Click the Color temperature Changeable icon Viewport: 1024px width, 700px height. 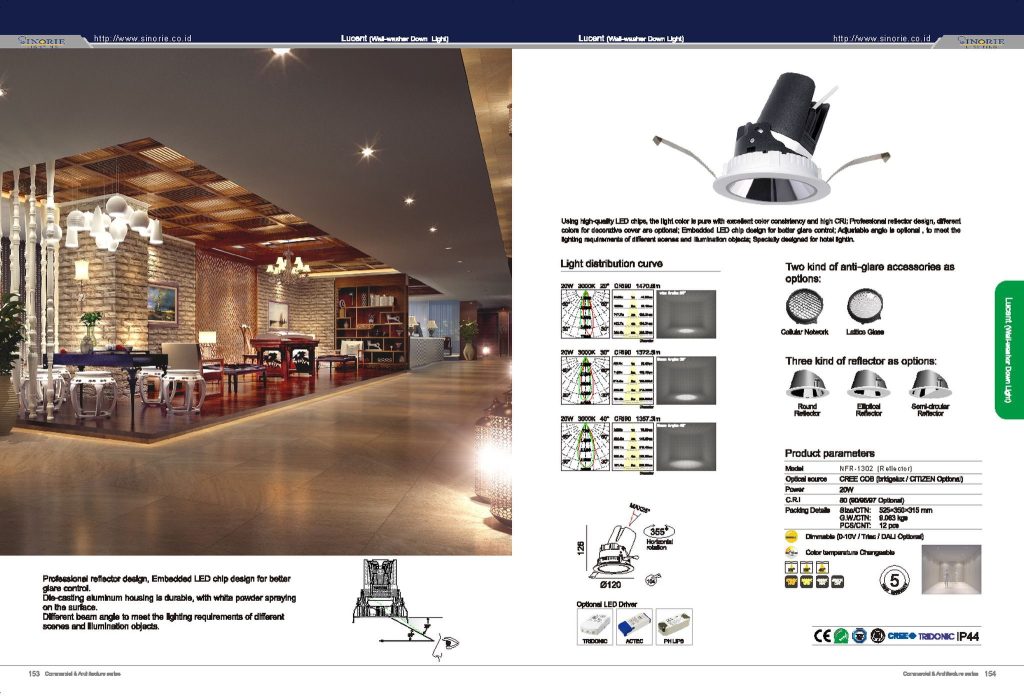pos(792,552)
